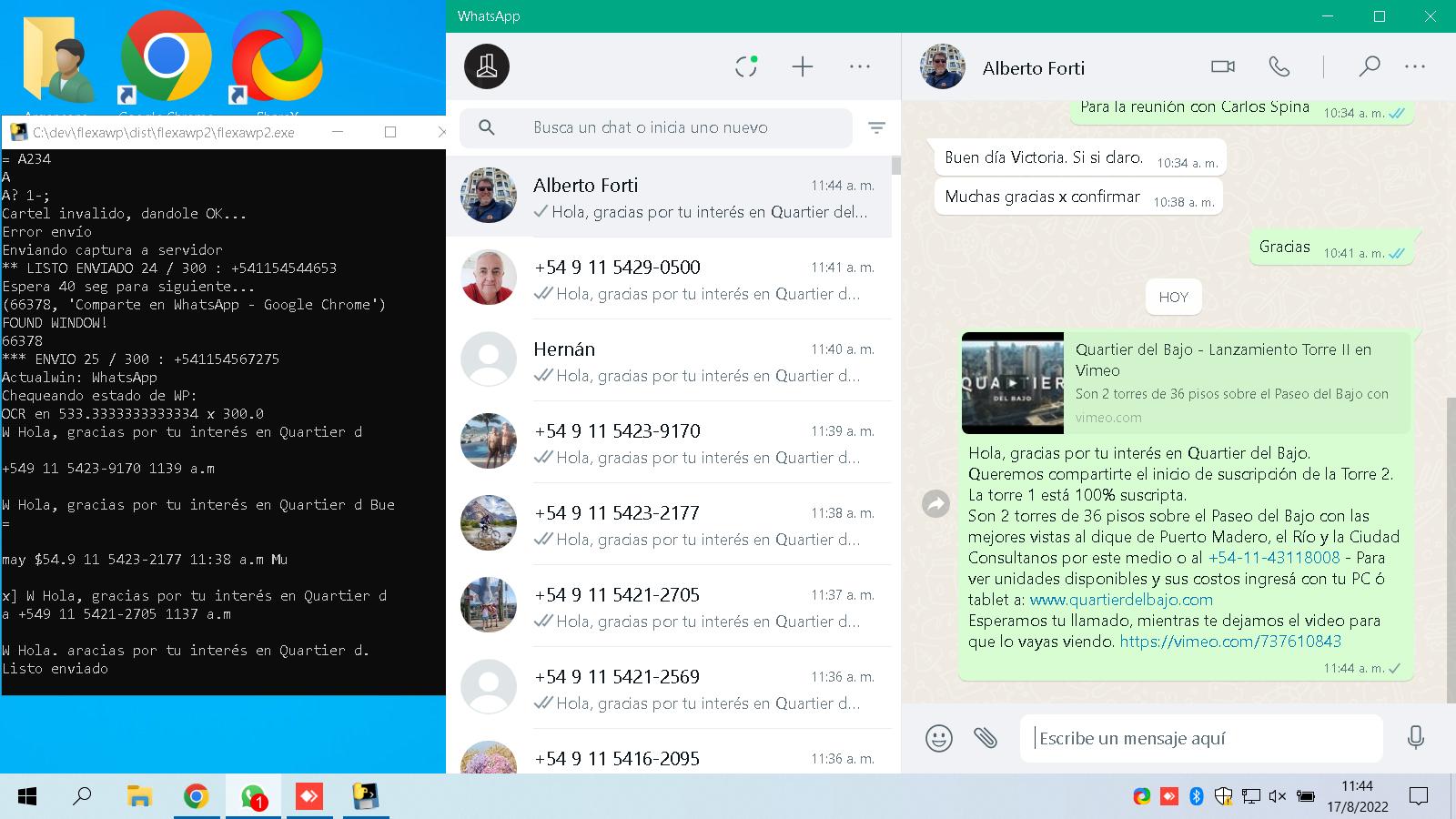Open conversation menu dots in chat header
Viewport: 1456px width, 819px height.
[1415, 66]
